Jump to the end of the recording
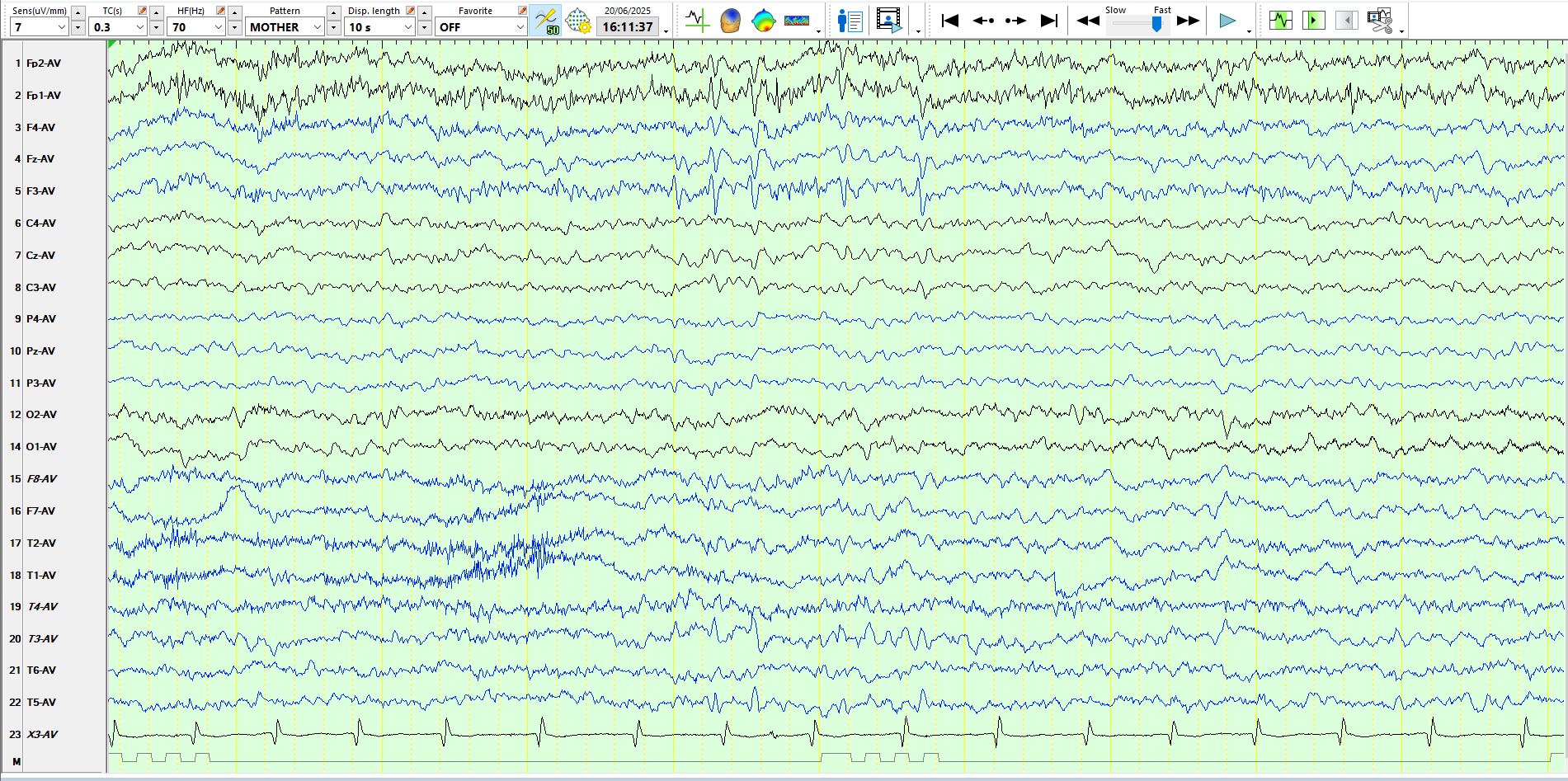 [x=1048, y=21]
